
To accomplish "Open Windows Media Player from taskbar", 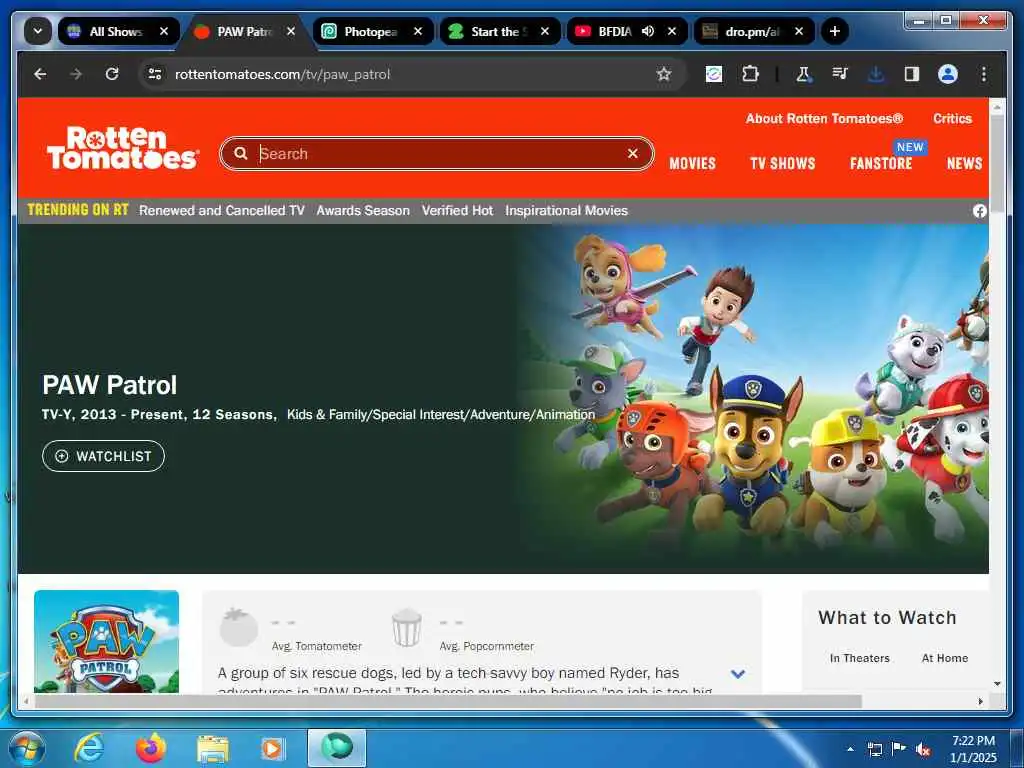I will 272,748.
